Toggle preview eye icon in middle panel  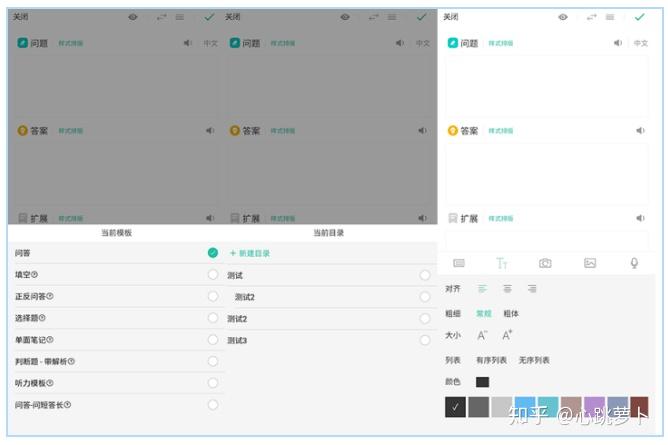coord(345,17)
